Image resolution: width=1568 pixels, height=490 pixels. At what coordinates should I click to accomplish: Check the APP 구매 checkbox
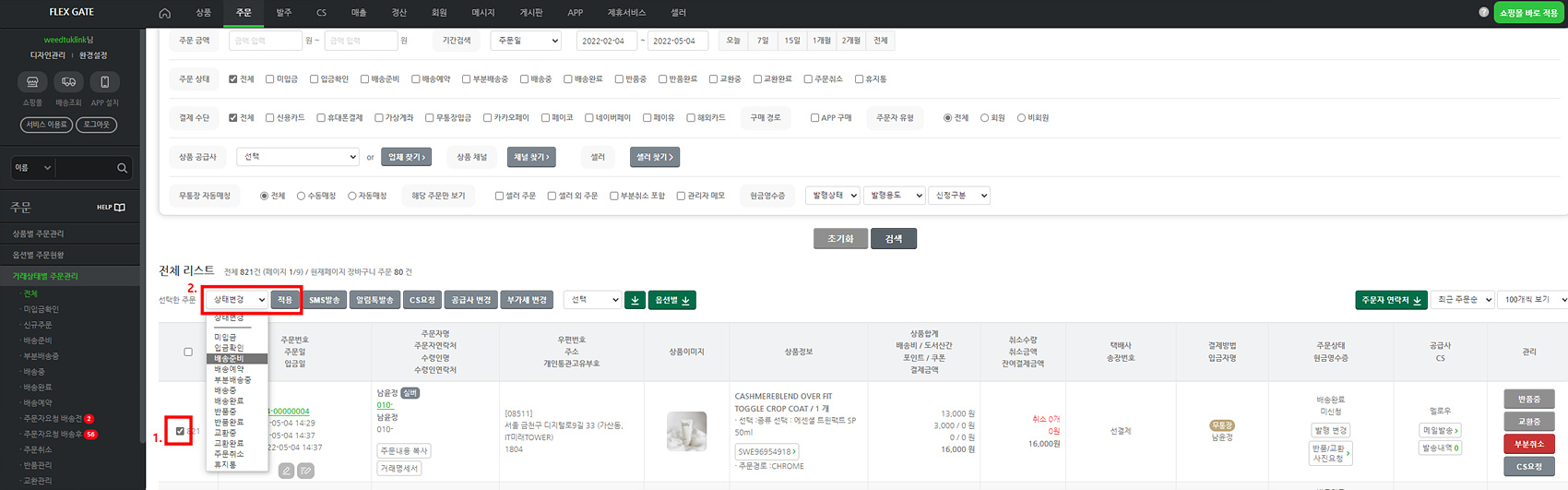814,118
